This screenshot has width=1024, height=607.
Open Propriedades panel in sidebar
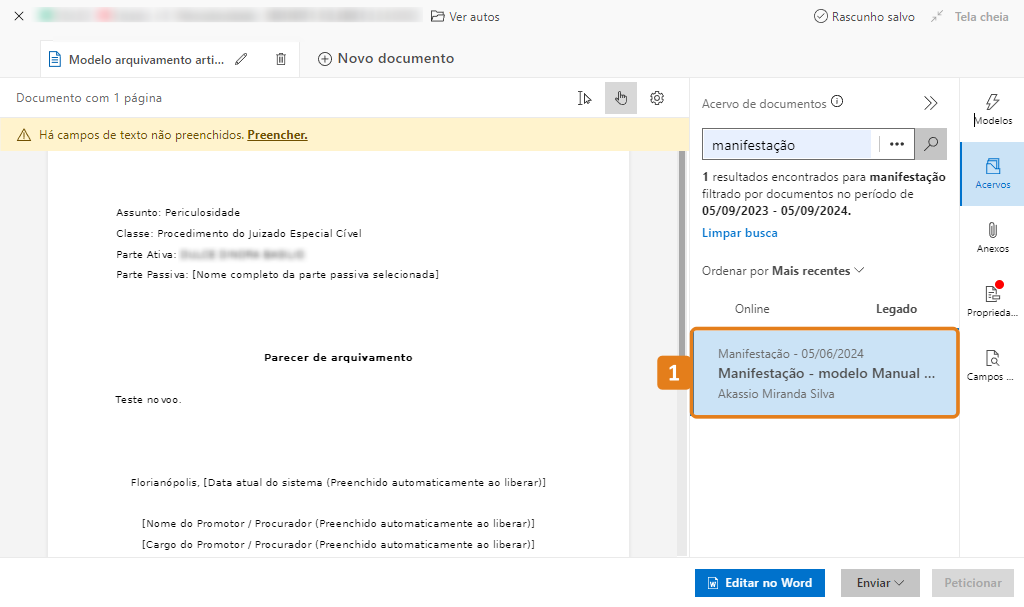(992, 301)
